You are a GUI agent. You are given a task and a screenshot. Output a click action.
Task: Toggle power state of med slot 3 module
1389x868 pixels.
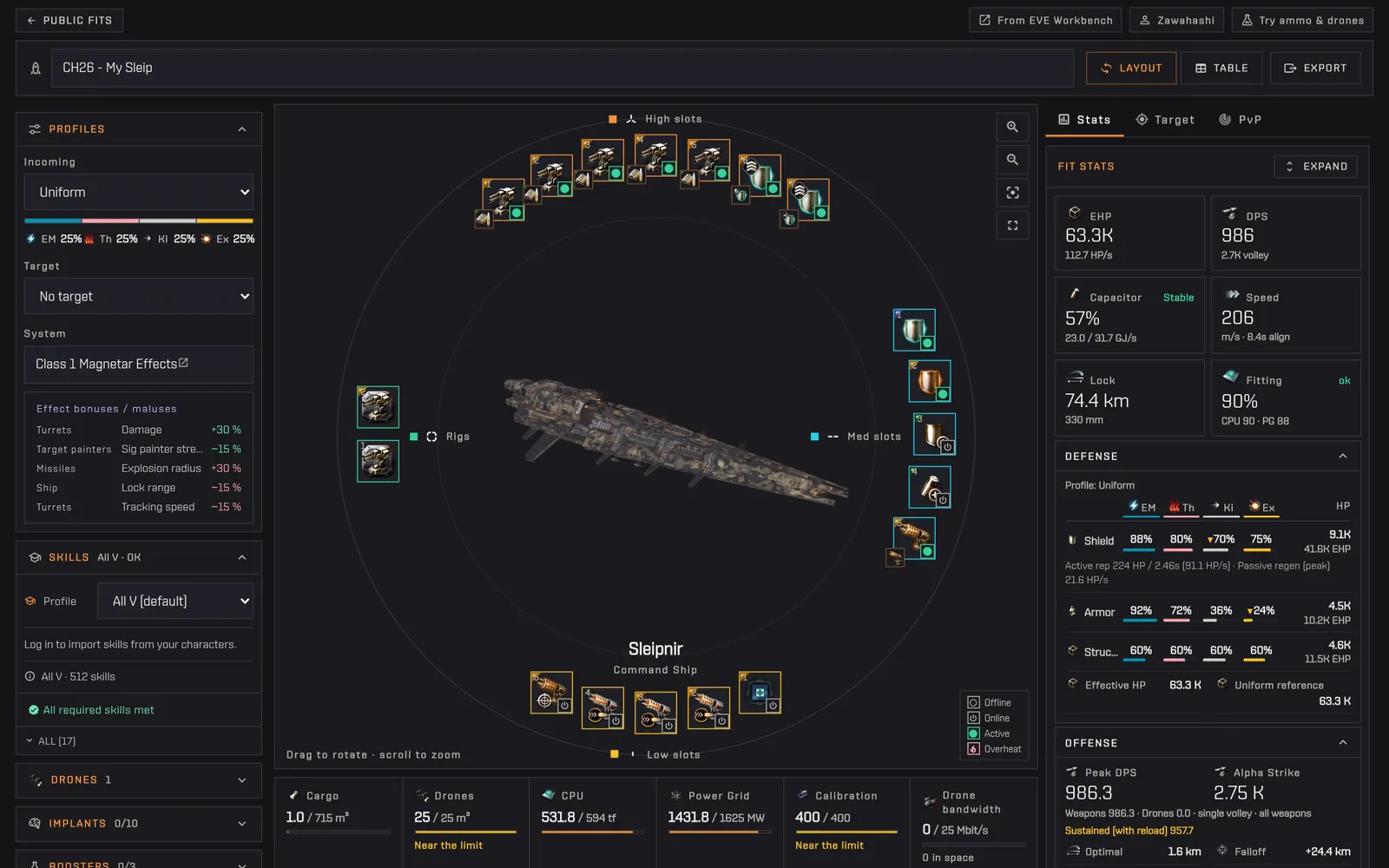pyautogui.click(x=947, y=447)
